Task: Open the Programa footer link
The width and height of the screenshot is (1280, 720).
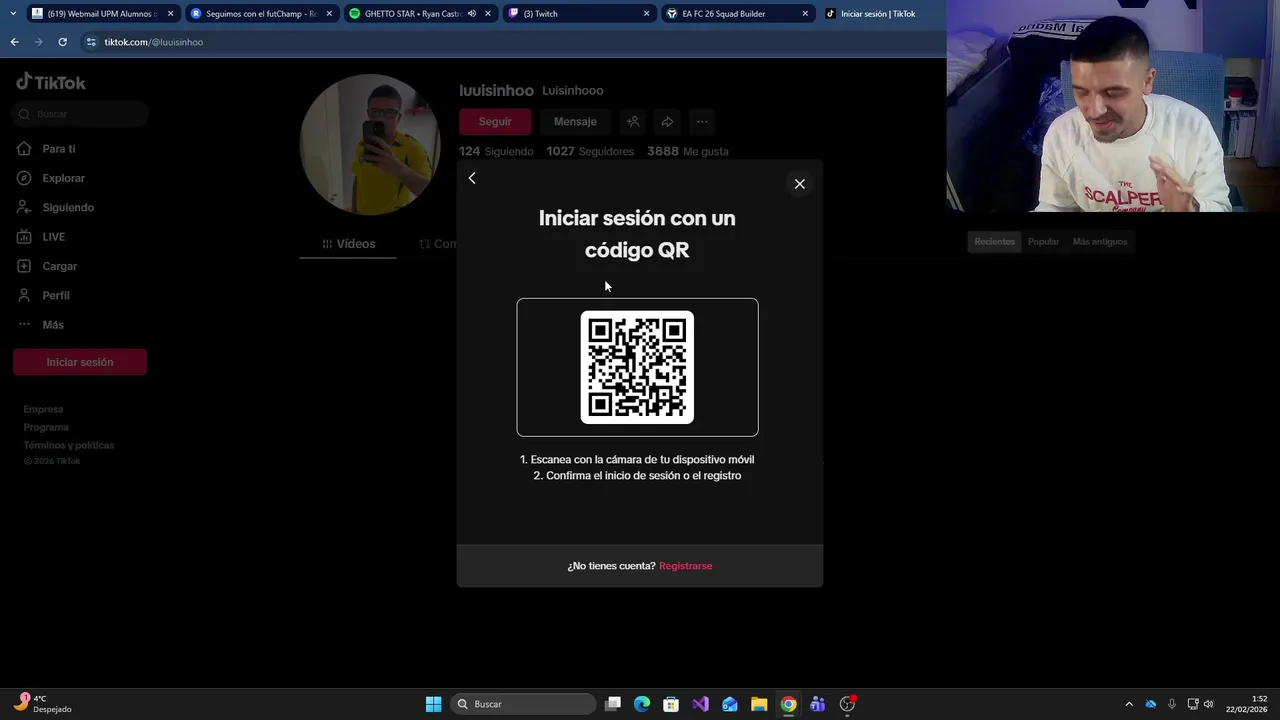Action: pyautogui.click(x=46, y=427)
